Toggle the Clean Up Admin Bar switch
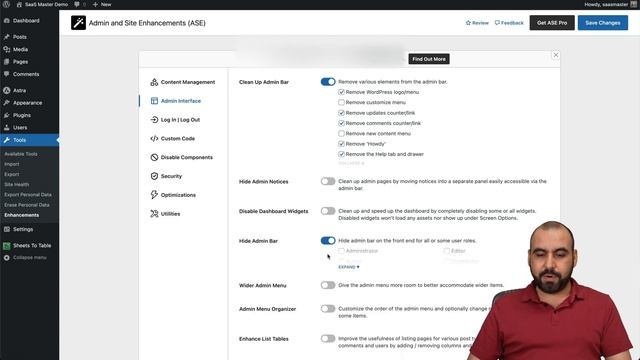The width and height of the screenshot is (640, 360). (x=328, y=82)
